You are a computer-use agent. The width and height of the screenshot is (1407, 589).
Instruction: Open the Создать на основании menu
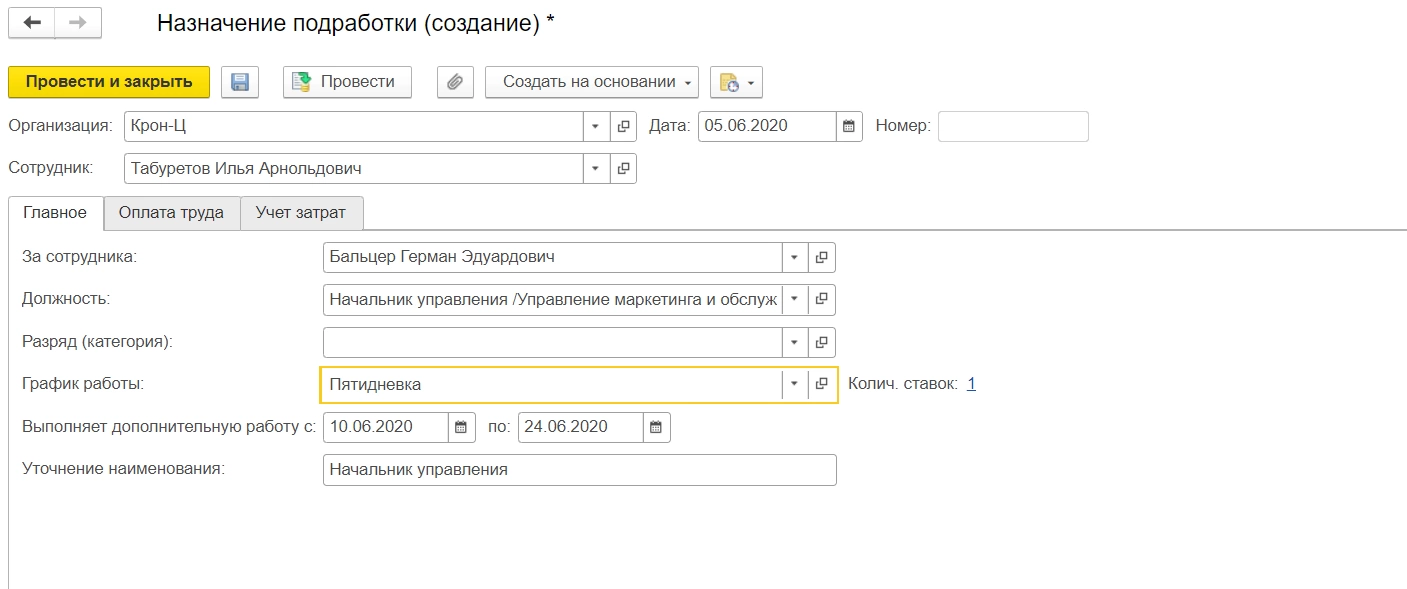click(x=591, y=82)
